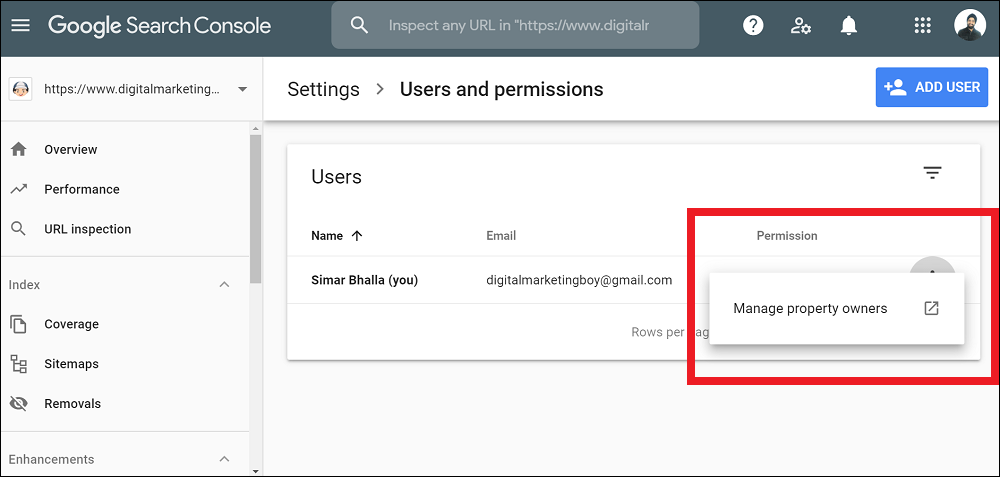
Task: Click the search magnifier icon
Action: pyautogui.click(x=360, y=26)
